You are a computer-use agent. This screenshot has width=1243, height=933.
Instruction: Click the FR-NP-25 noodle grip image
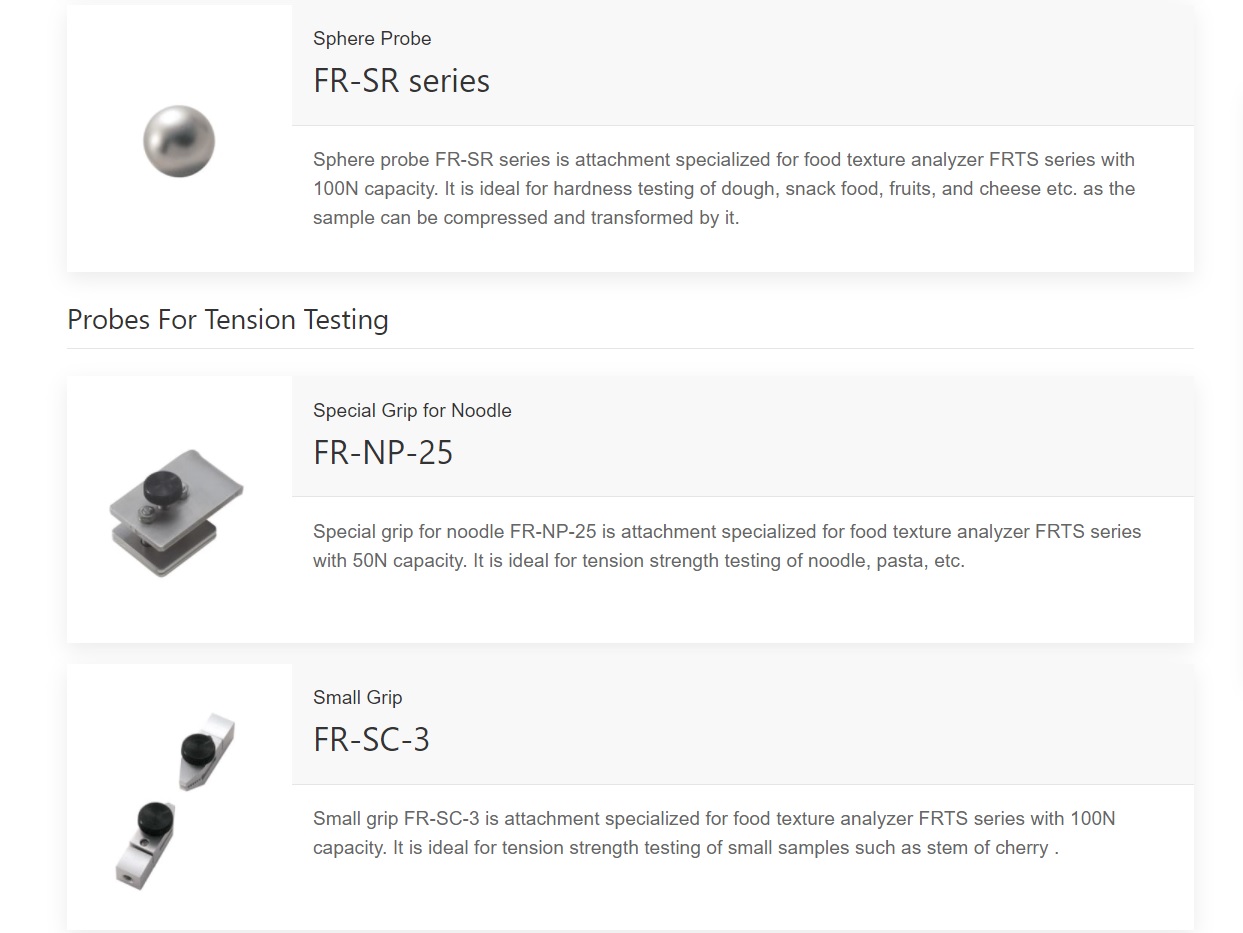(x=176, y=512)
